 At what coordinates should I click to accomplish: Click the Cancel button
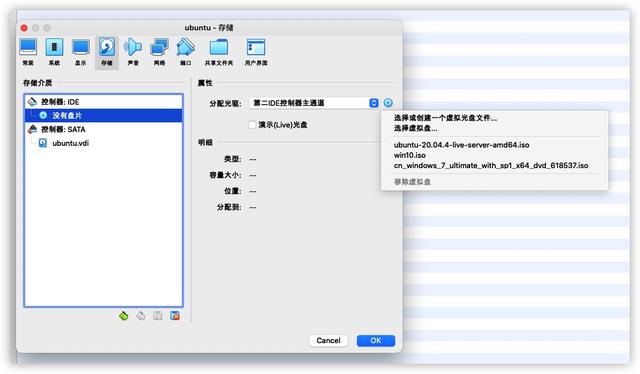329,341
